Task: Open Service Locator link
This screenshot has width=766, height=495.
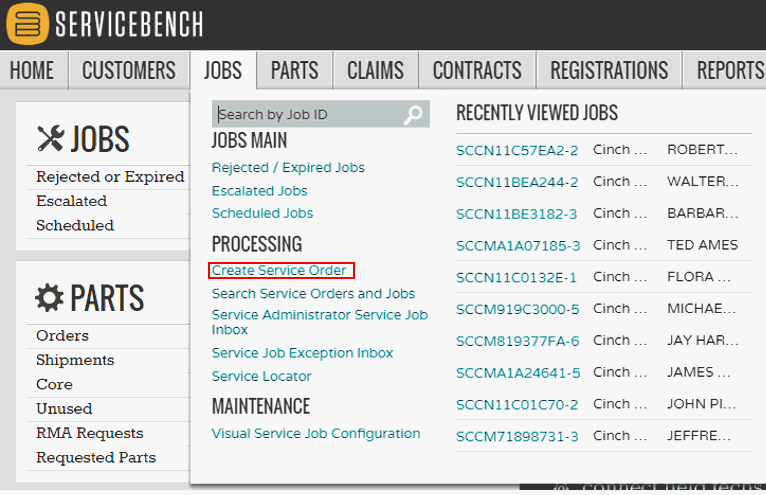Action: click(261, 376)
